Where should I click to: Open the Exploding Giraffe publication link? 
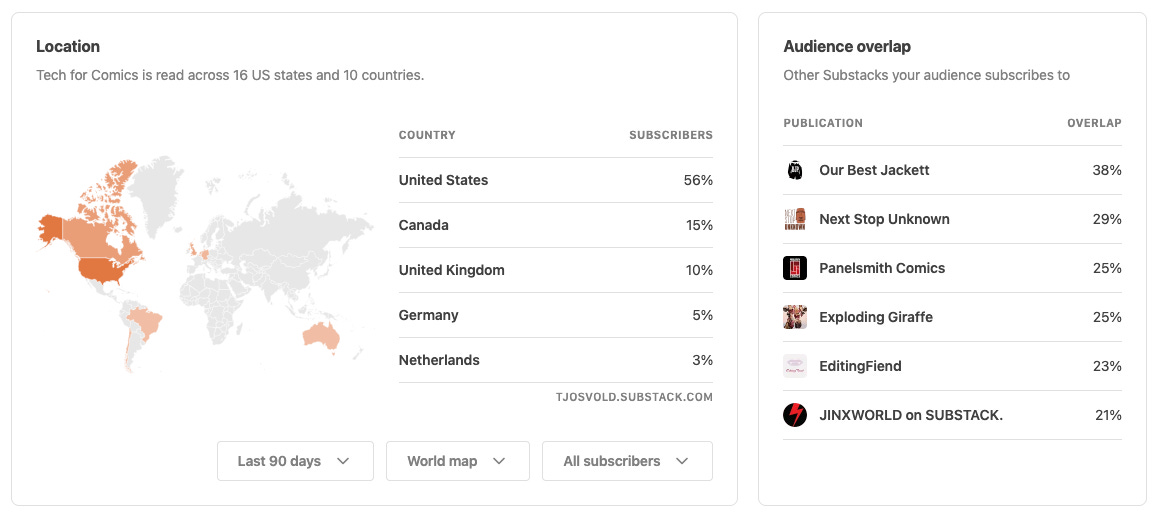tap(876, 317)
